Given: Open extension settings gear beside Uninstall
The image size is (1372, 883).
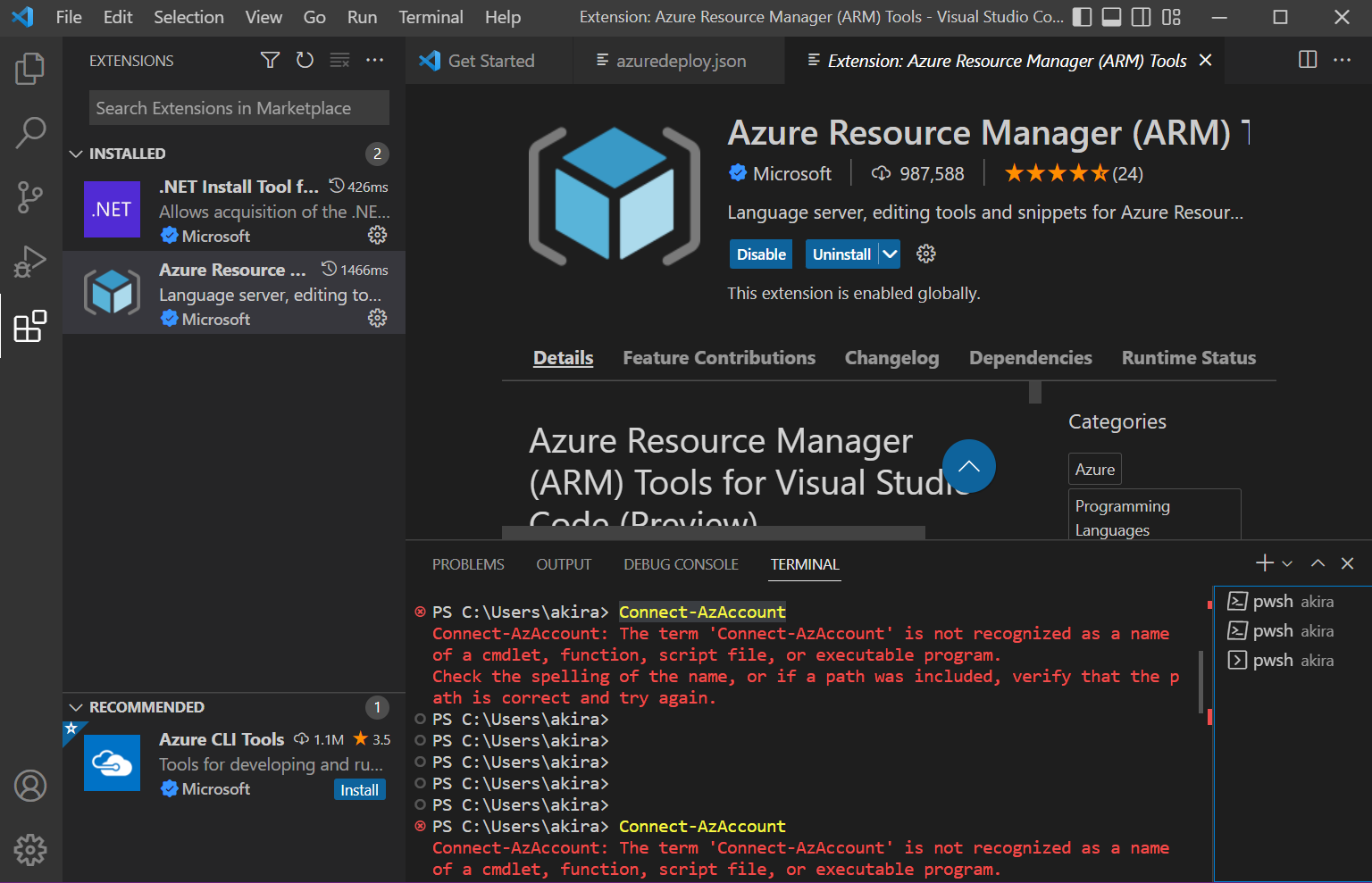Looking at the screenshot, I should pos(926,254).
